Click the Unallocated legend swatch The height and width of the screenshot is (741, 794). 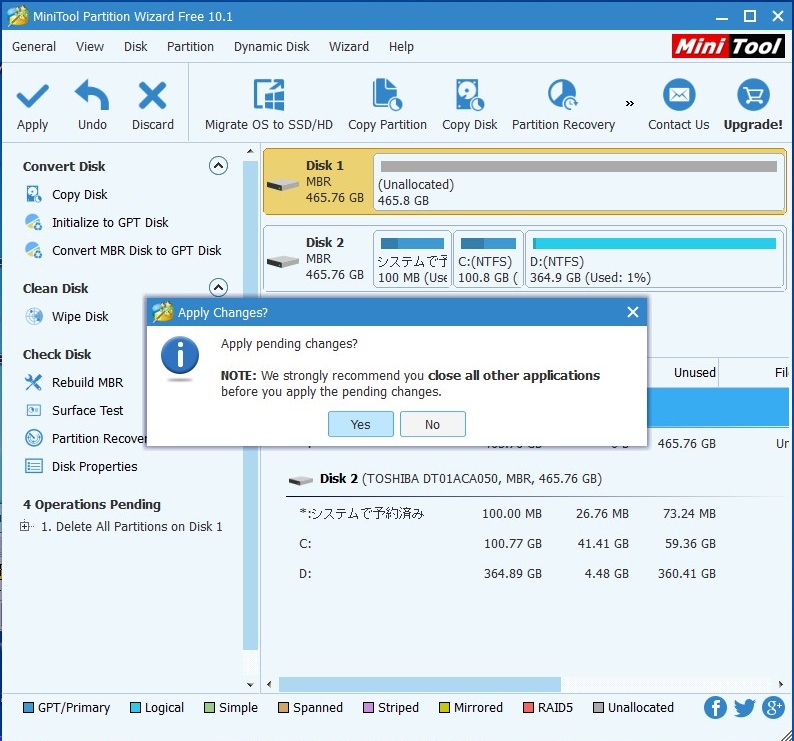(x=598, y=708)
